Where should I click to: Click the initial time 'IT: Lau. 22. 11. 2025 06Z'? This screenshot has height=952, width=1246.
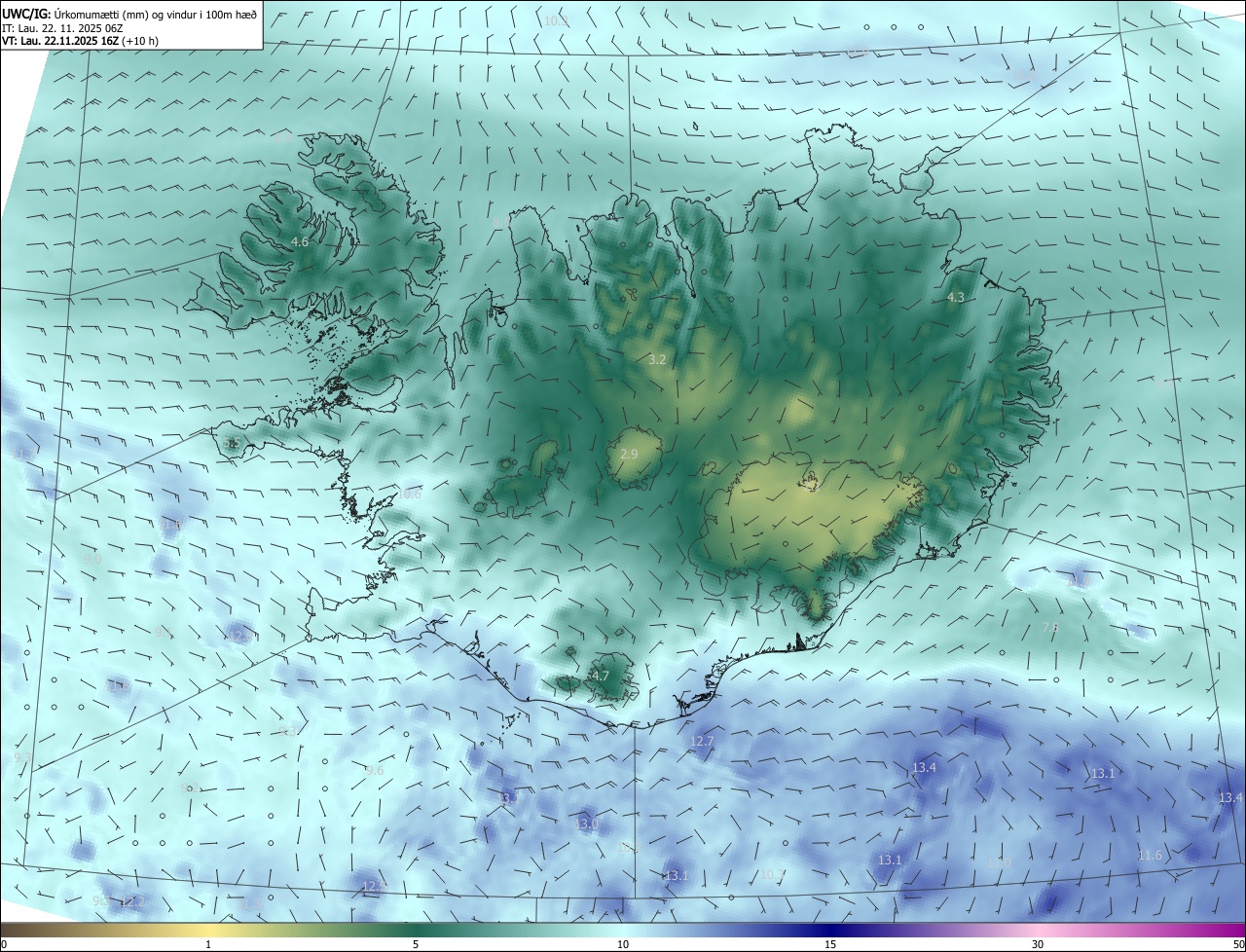[60, 28]
